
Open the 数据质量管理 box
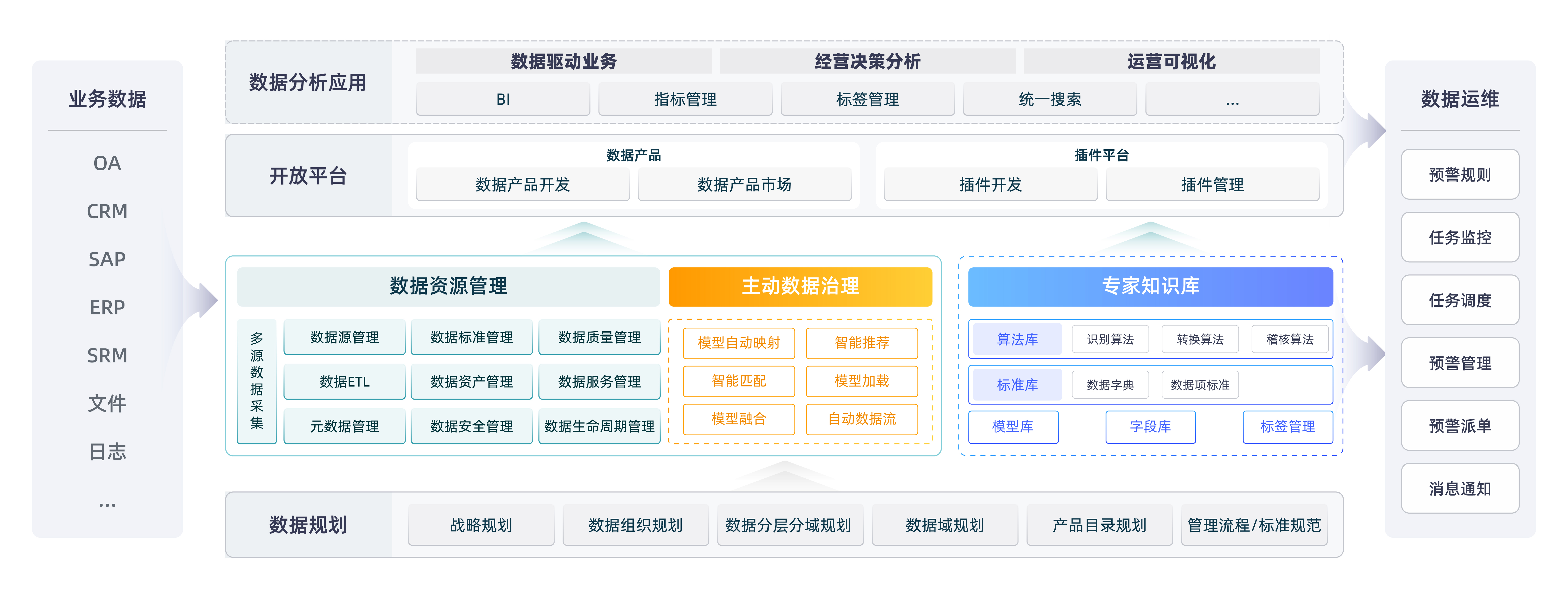[599, 337]
